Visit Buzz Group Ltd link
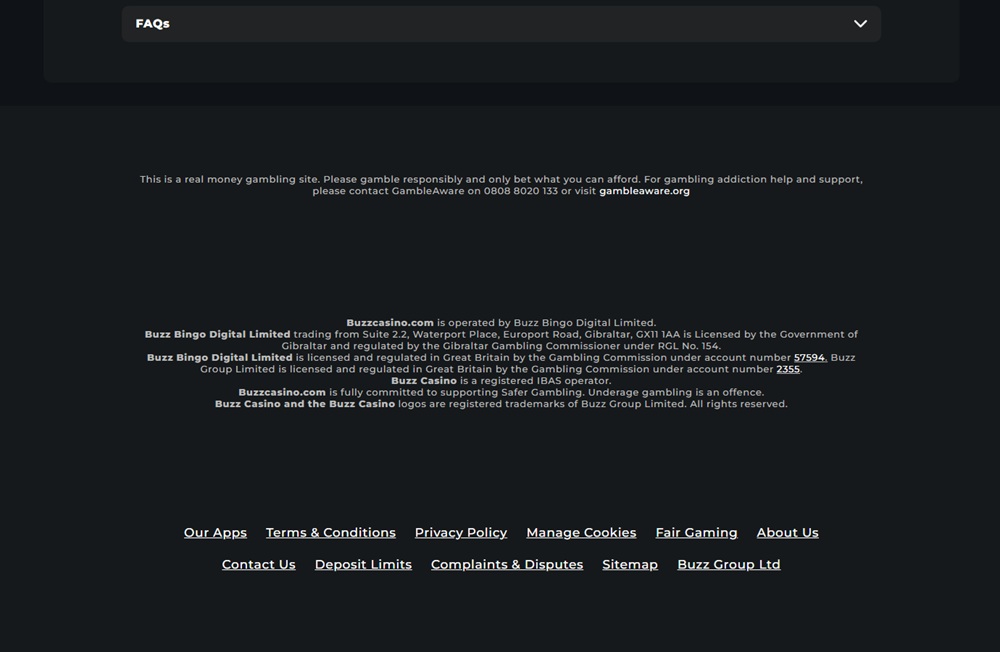The width and height of the screenshot is (1000, 652). pos(728,565)
